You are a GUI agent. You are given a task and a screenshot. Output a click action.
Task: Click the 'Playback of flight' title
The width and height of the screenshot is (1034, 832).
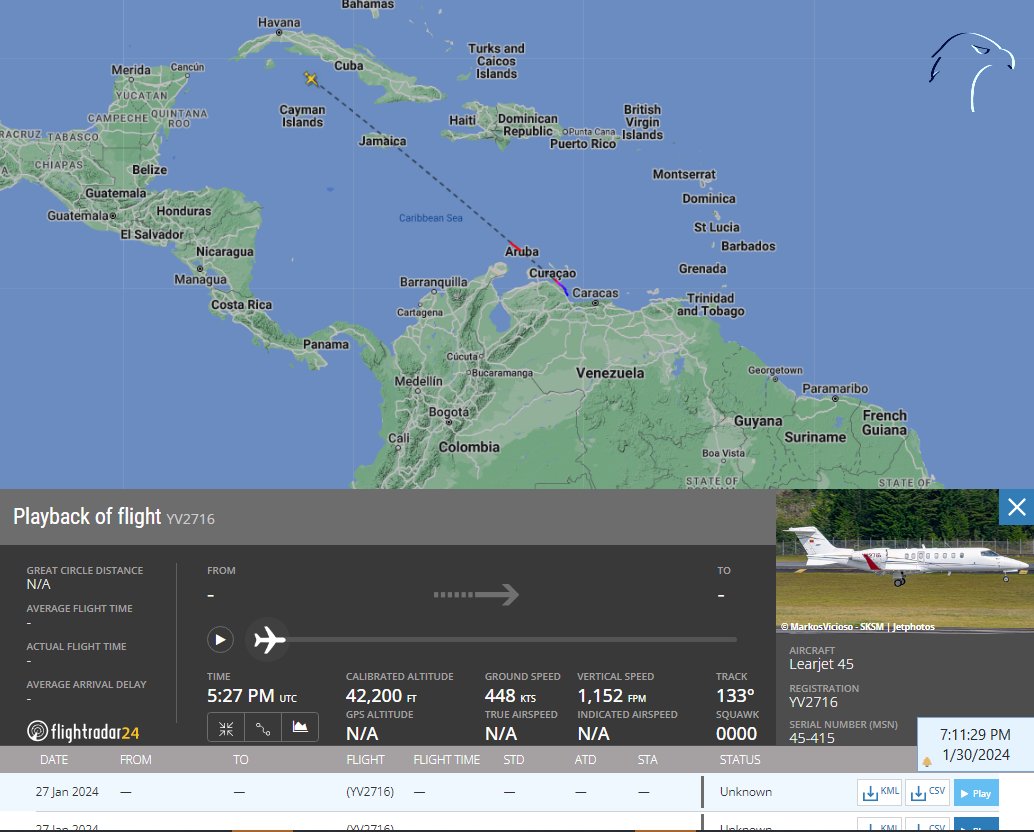(87, 516)
